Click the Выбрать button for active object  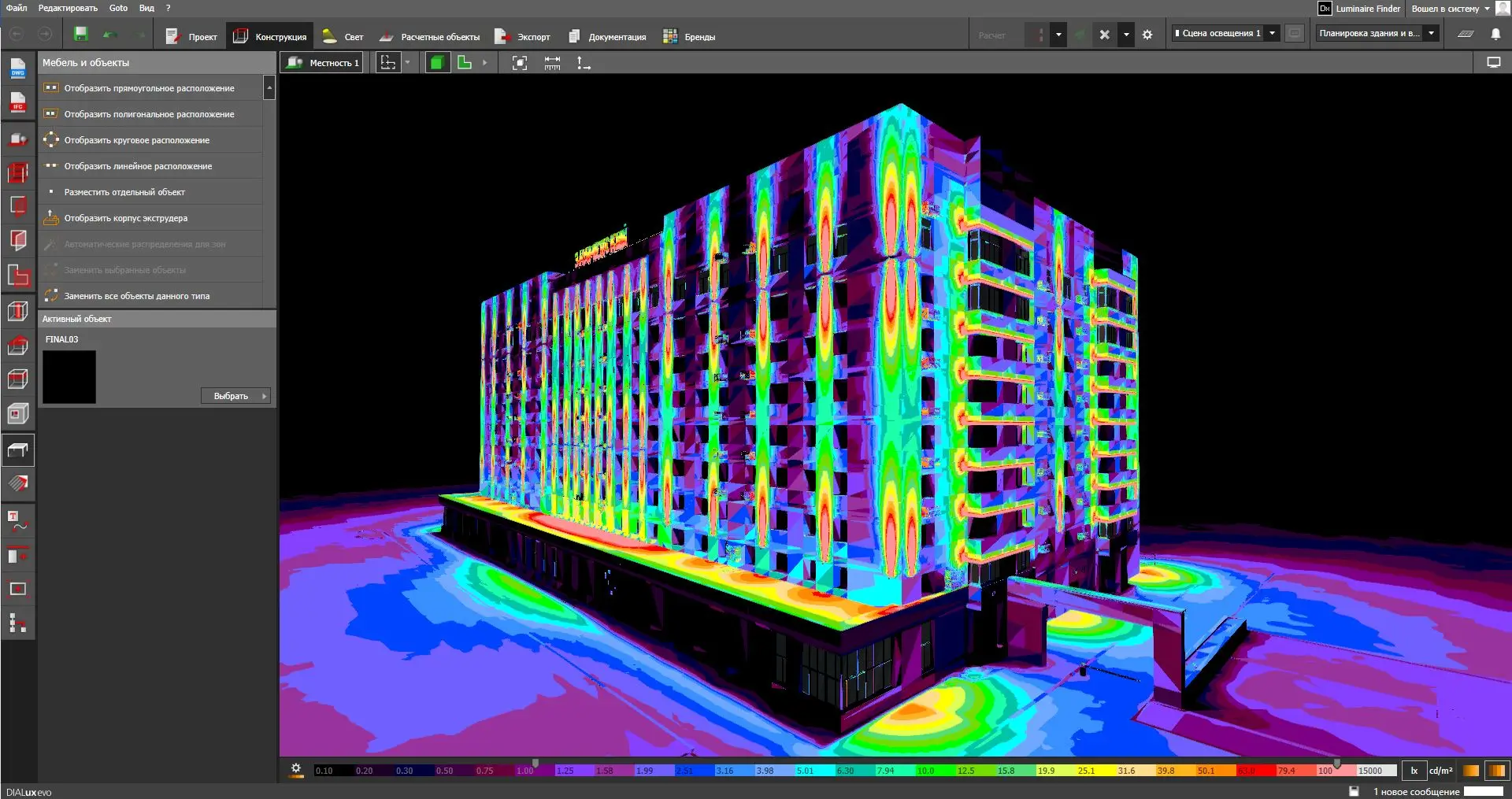235,396
